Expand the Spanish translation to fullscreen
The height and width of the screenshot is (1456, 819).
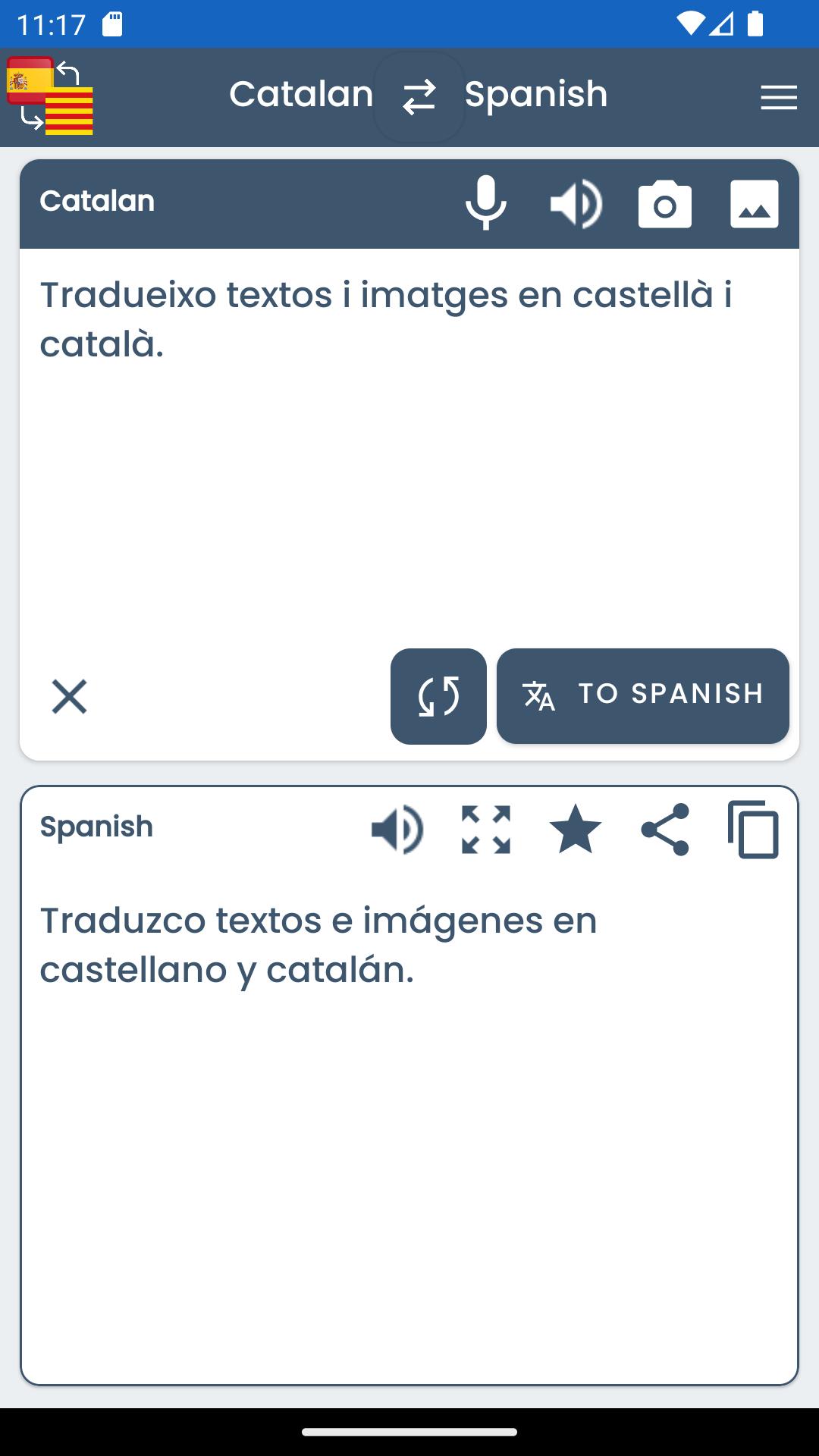coord(486,830)
